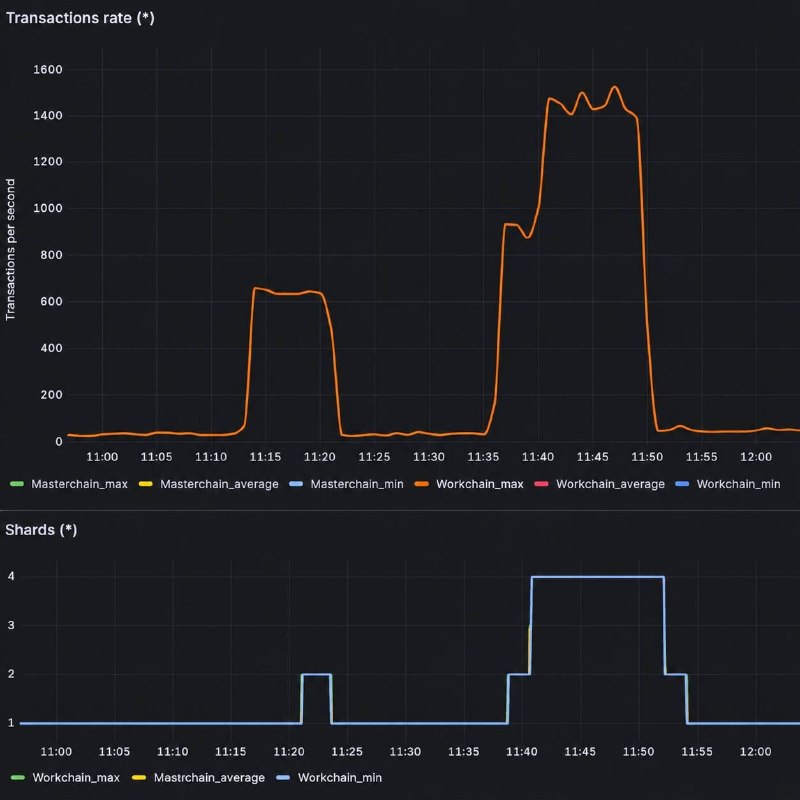Open the Shards panel title menu

(41, 530)
